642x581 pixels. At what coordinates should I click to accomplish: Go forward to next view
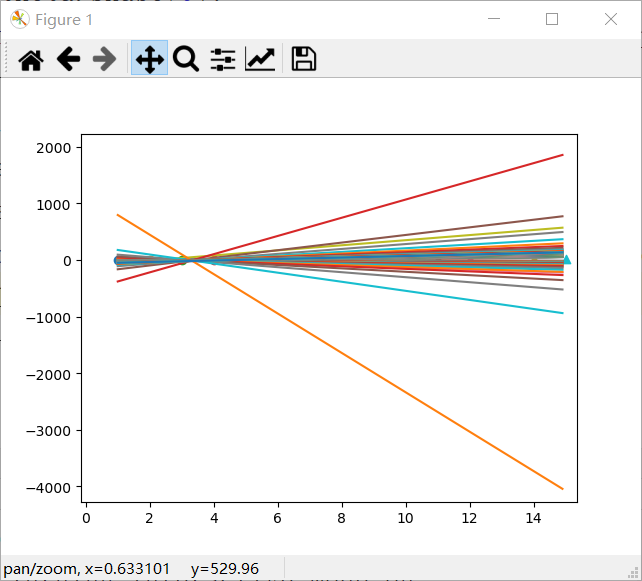pos(104,60)
